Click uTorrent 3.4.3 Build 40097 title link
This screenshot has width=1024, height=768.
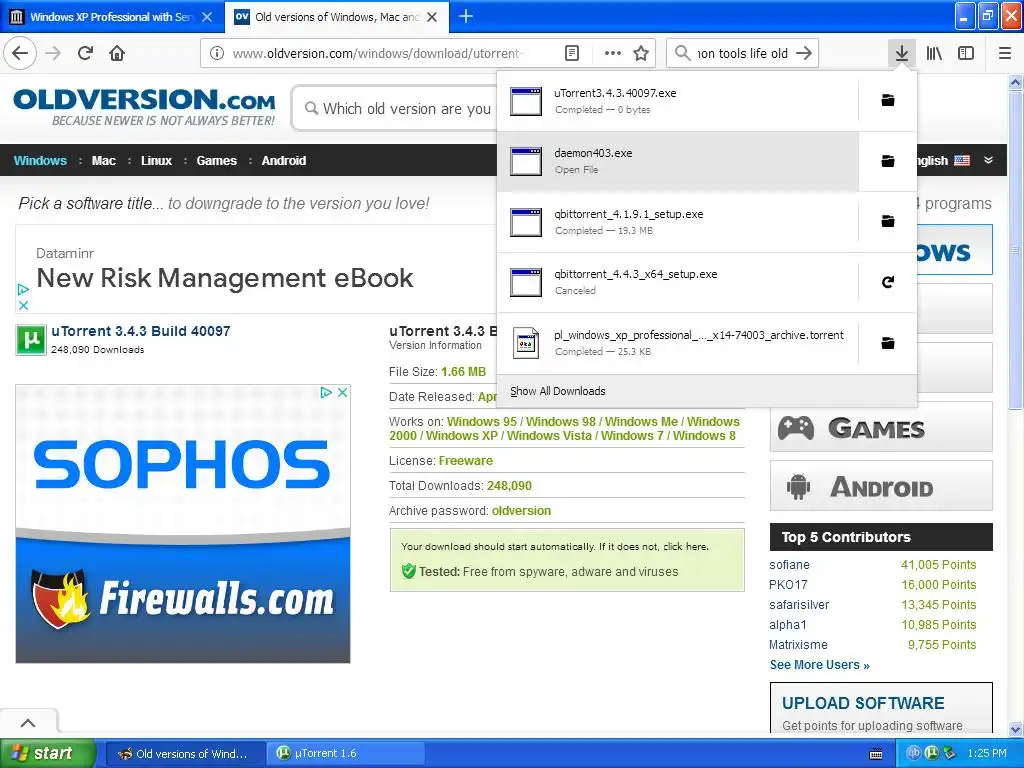point(140,331)
